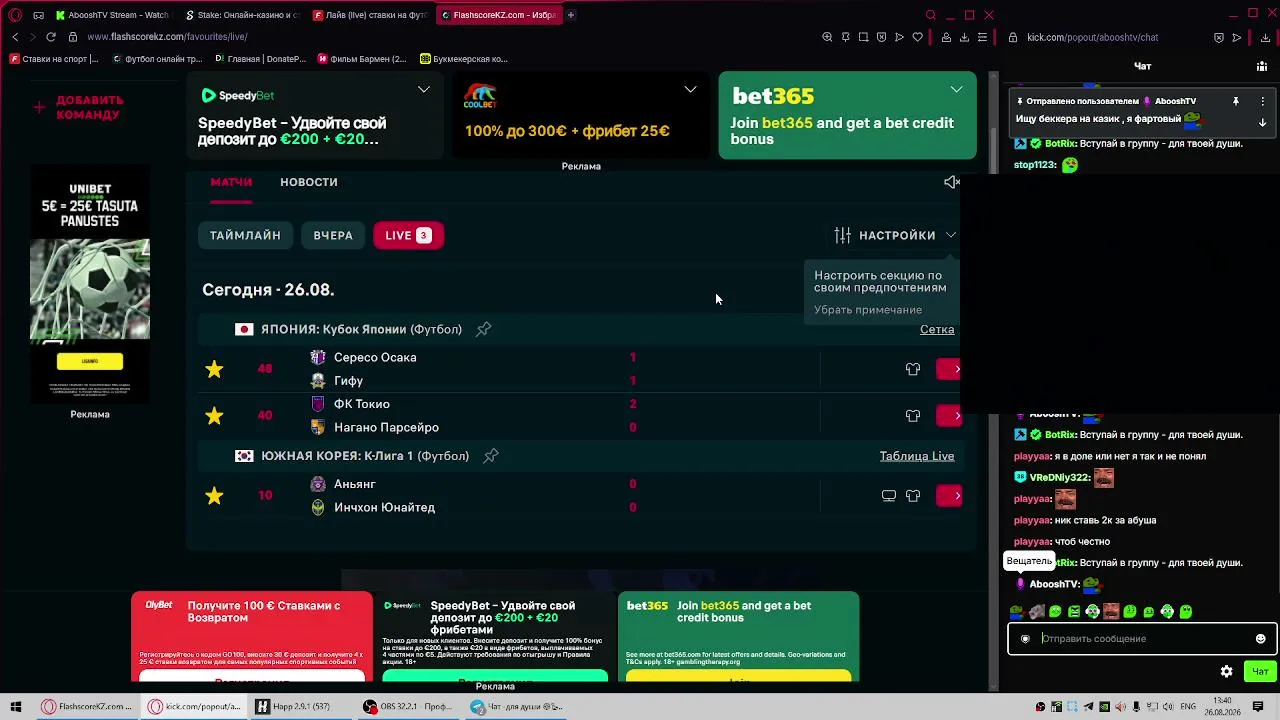Pin the South Korea K-League 1

pos(491,456)
